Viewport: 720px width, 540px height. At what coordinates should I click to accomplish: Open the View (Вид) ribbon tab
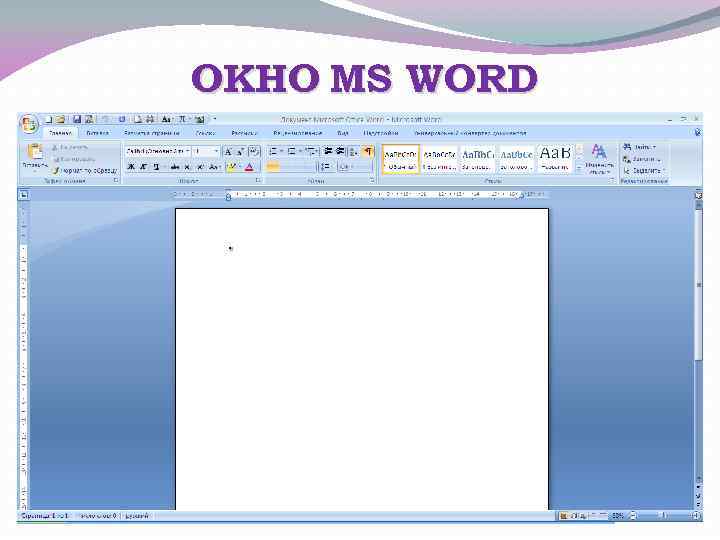pyautogui.click(x=343, y=133)
